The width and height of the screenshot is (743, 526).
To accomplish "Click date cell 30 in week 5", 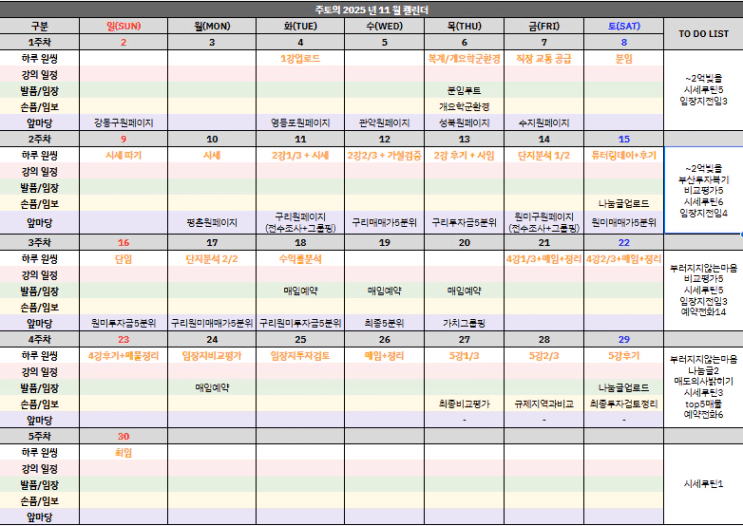I will pyautogui.click(x=124, y=436).
